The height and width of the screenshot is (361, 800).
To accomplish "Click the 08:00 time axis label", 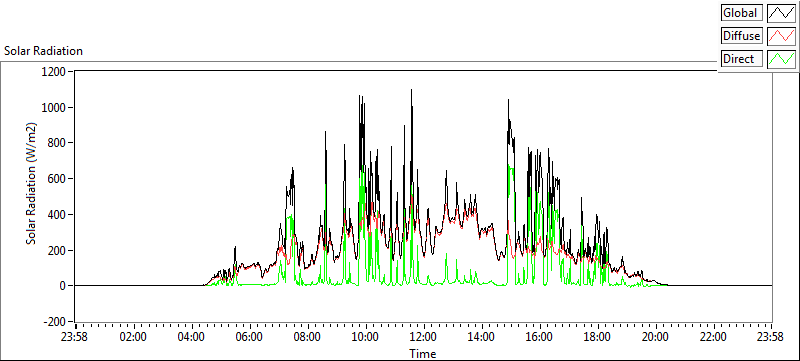I will click(308, 337).
